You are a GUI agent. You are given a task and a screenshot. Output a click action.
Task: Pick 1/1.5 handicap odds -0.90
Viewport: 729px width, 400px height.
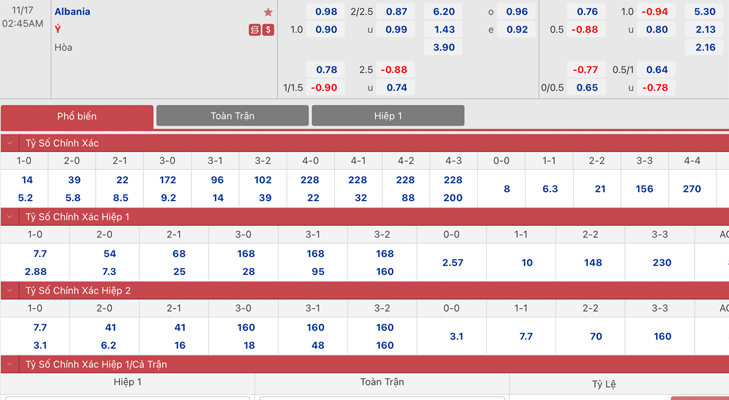tap(324, 87)
